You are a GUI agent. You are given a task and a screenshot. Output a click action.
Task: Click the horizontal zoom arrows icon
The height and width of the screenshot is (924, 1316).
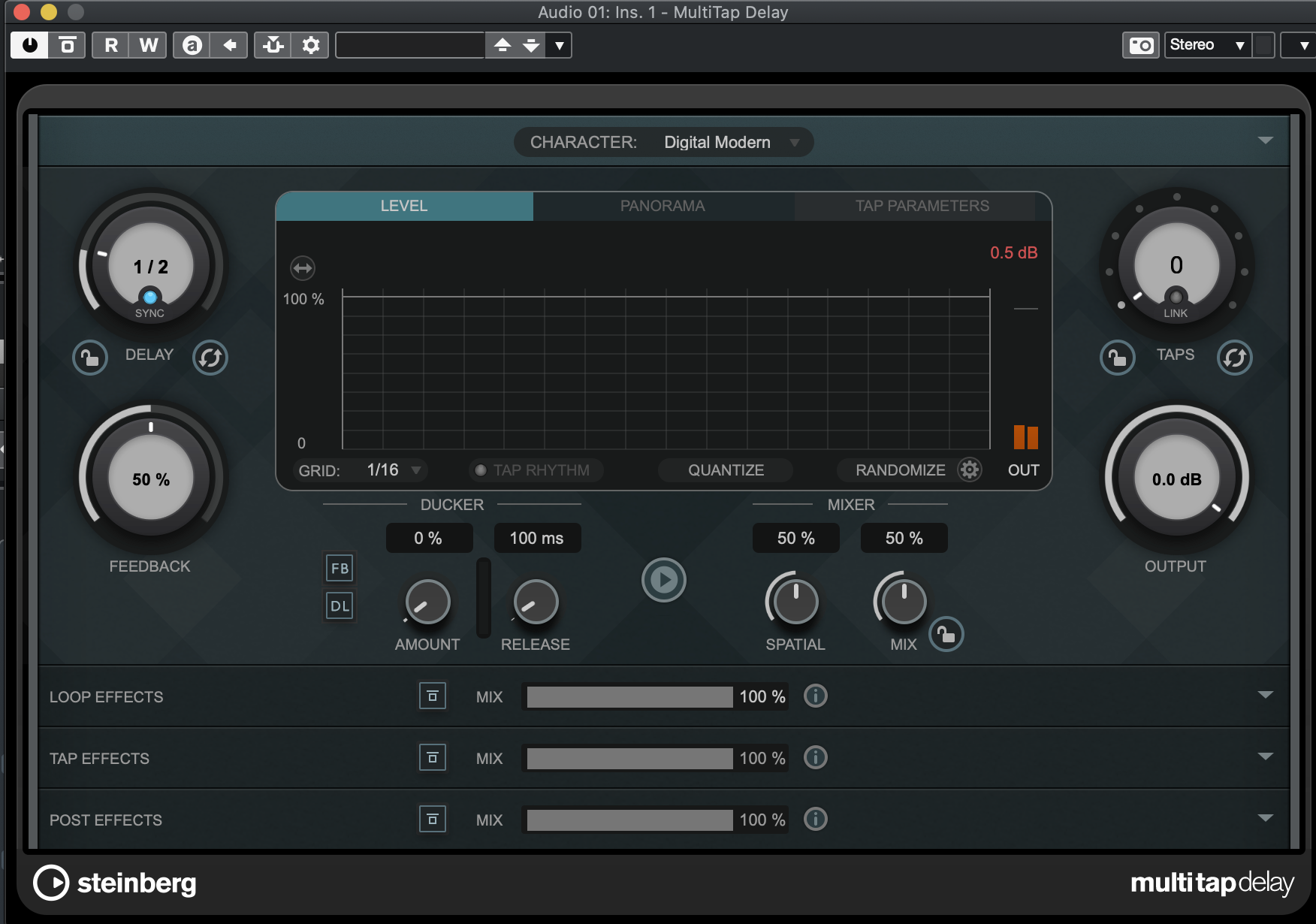pos(303,267)
